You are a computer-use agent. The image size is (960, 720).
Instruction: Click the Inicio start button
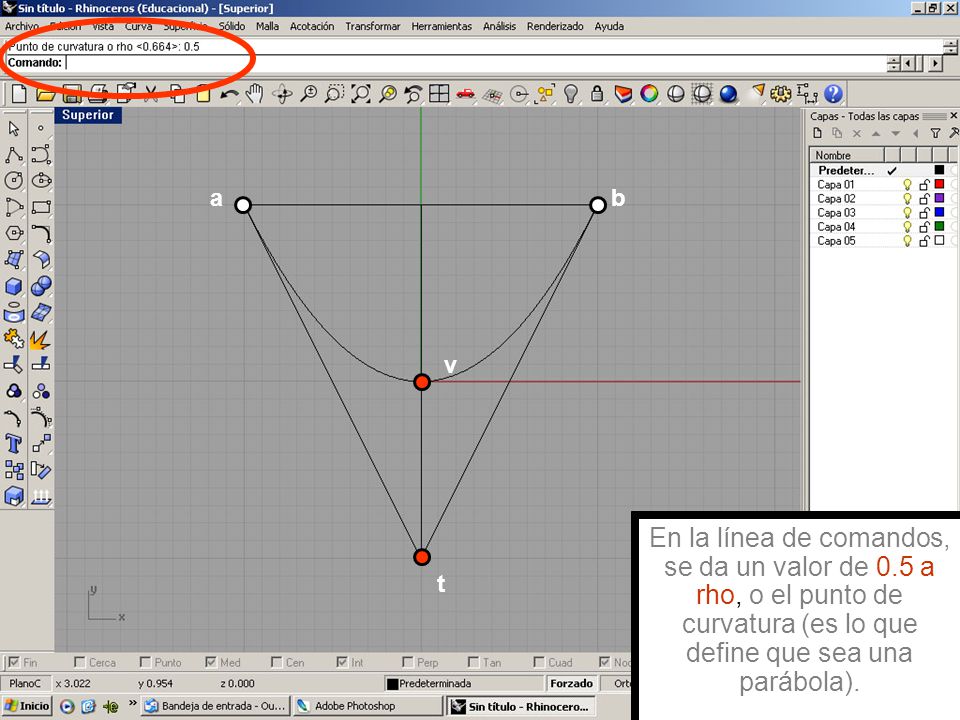tap(27, 706)
